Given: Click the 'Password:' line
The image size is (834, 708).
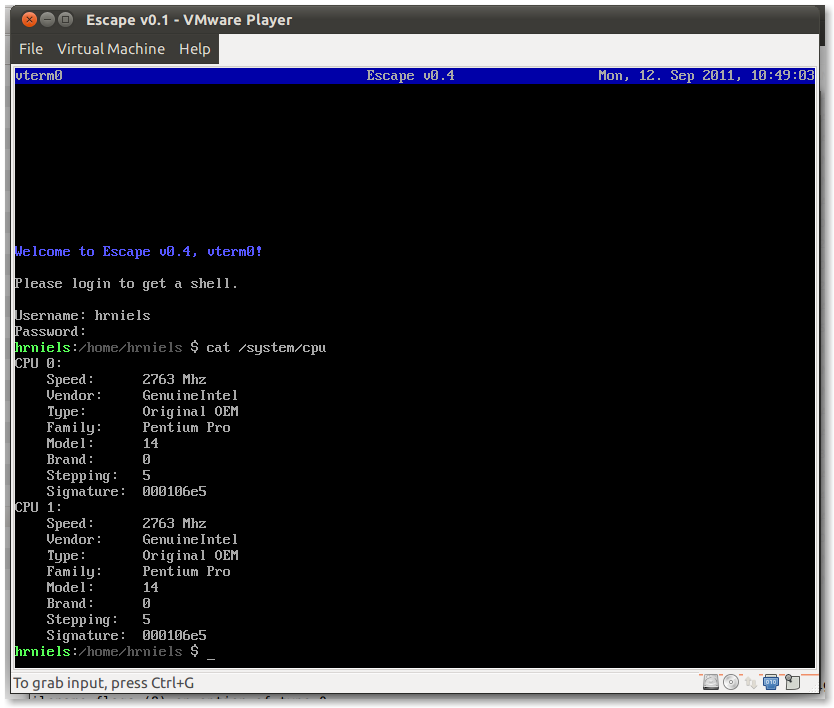Looking at the screenshot, I should click(50, 331).
